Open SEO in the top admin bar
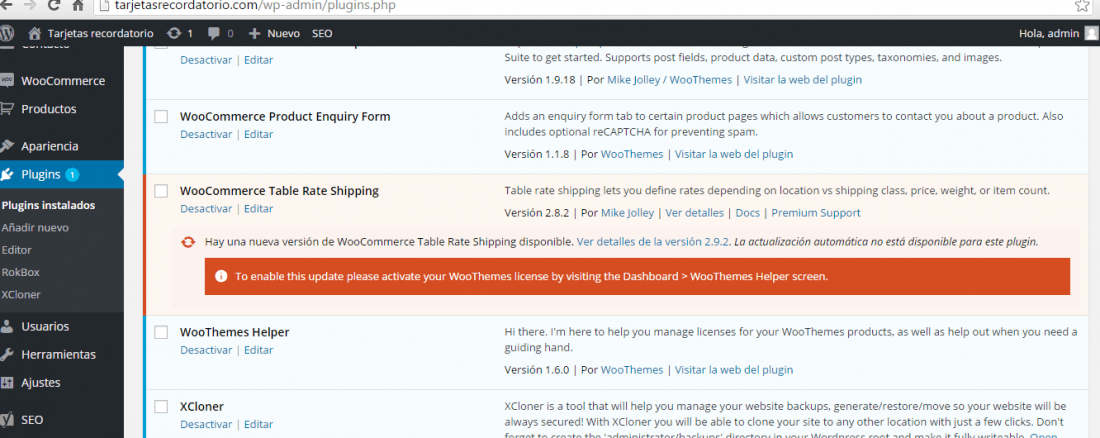 (x=322, y=33)
